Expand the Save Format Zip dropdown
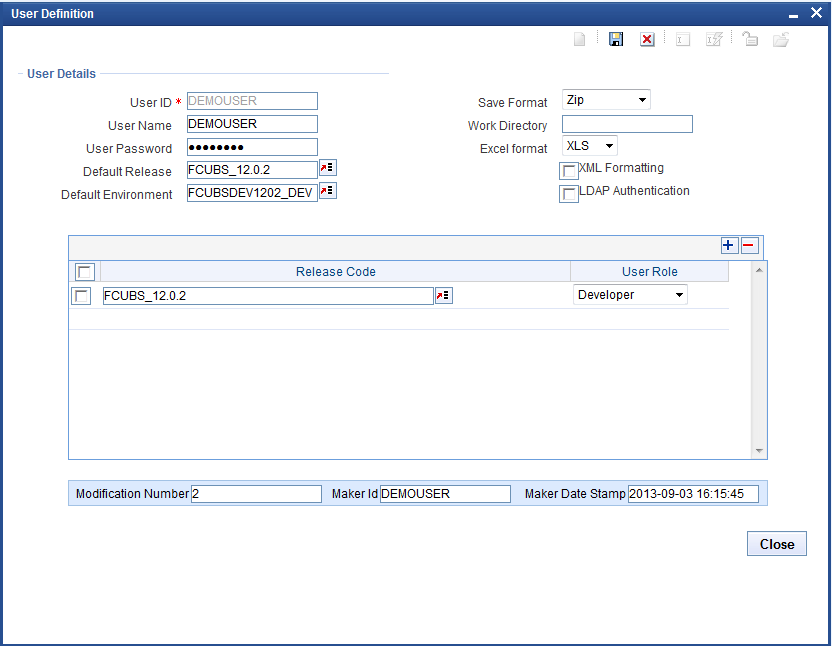 pos(606,100)
